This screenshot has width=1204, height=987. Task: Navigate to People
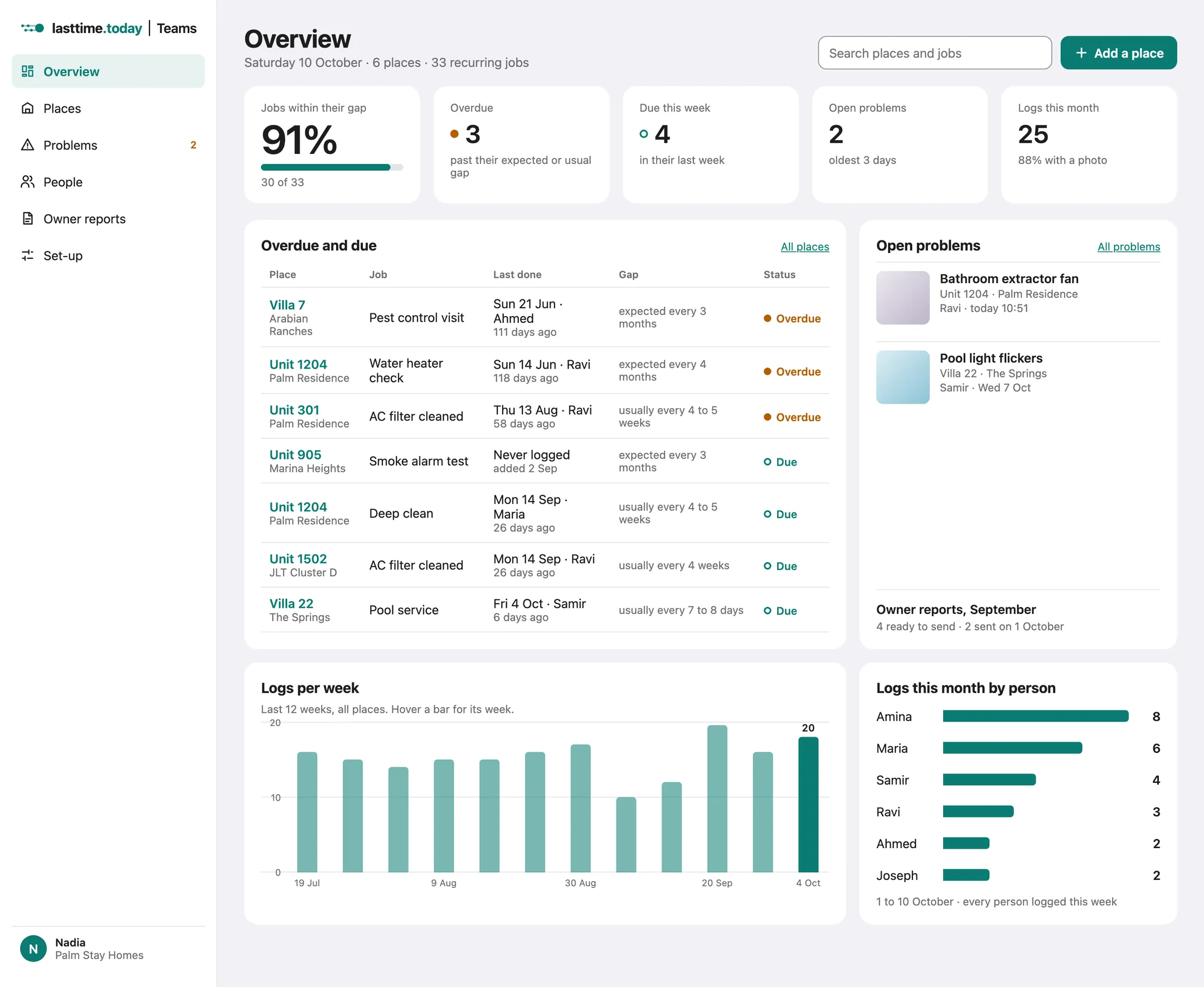click(108, 182)
